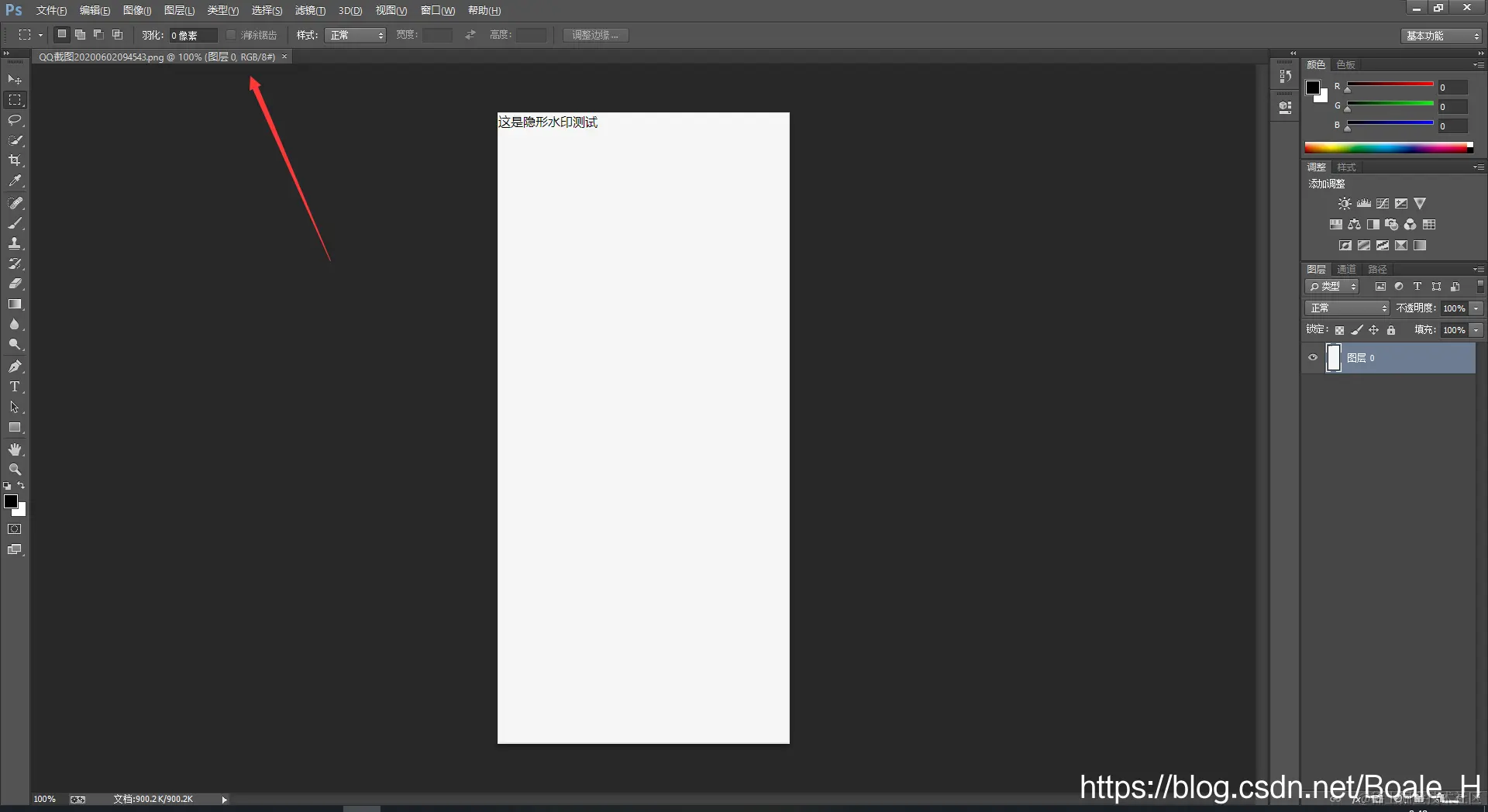Choose the Gradient tool
Screen dimensions: 1488x812
coord(14,304)
